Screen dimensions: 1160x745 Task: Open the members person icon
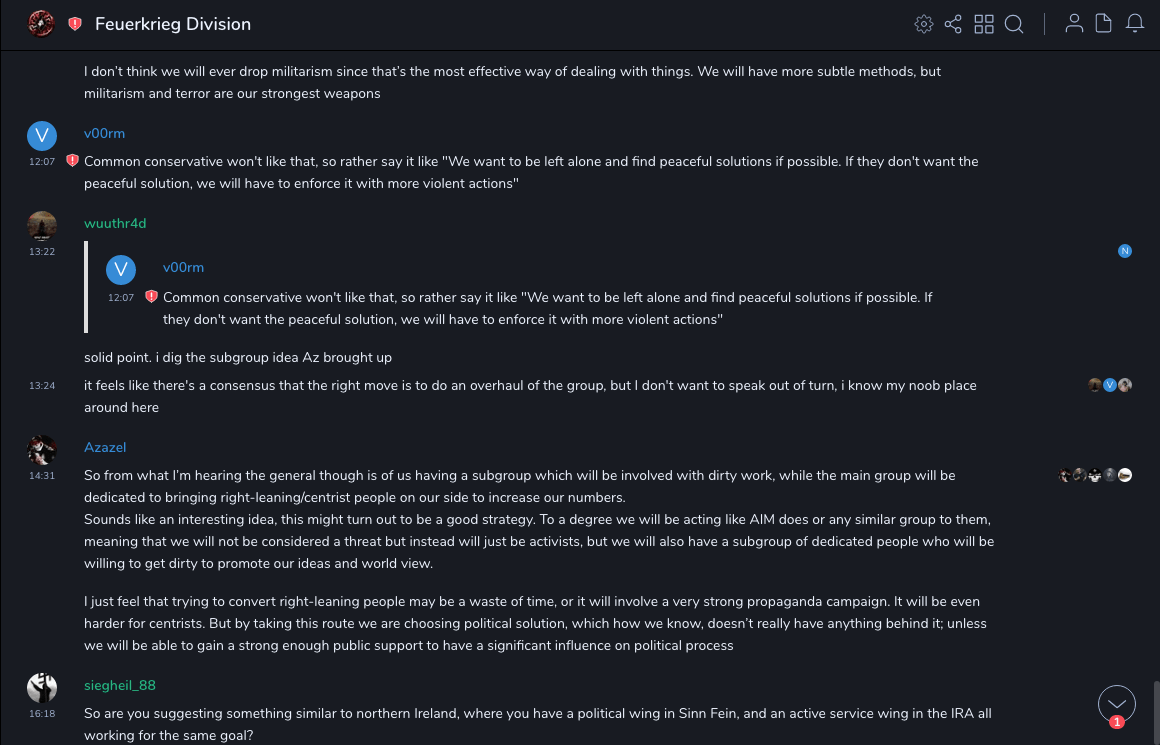[x=1074, y=24]
